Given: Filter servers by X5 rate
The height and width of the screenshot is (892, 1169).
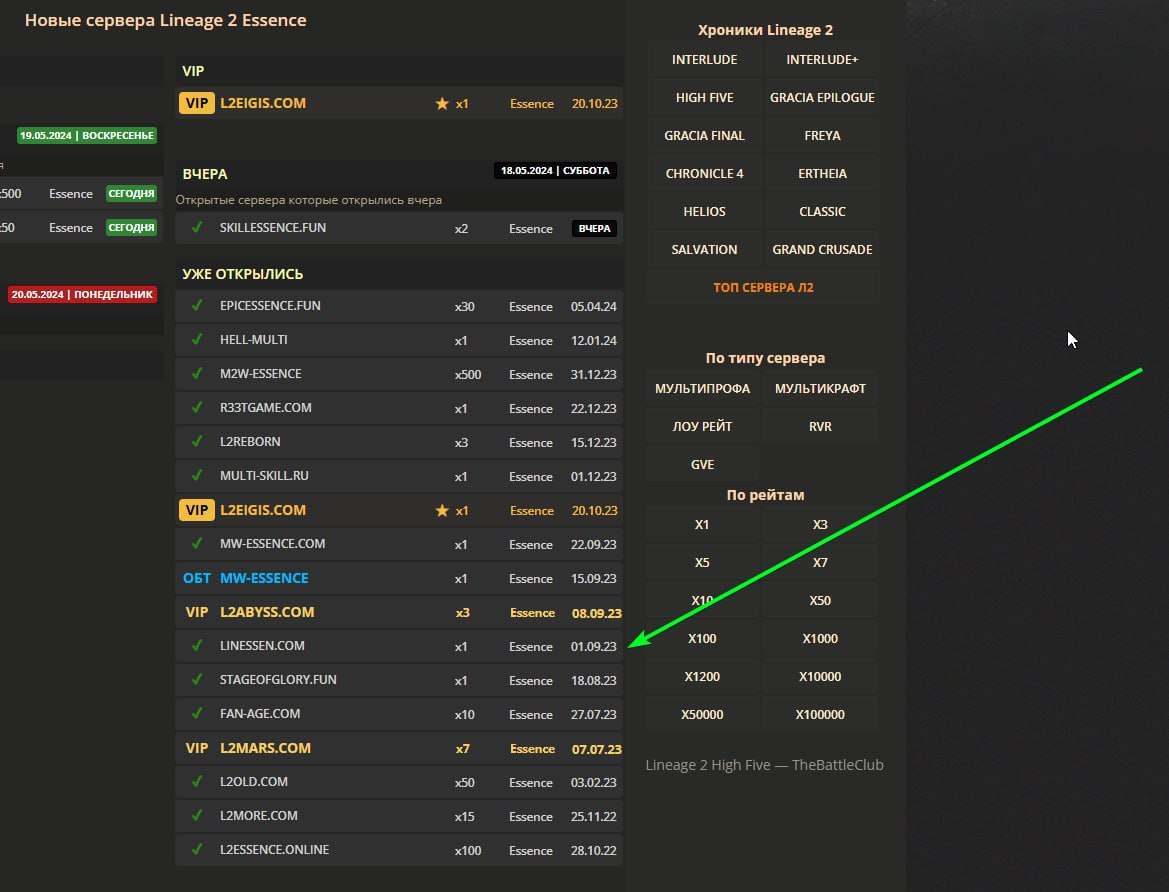Looking at the screenshot, I should [x=702, y=563].
